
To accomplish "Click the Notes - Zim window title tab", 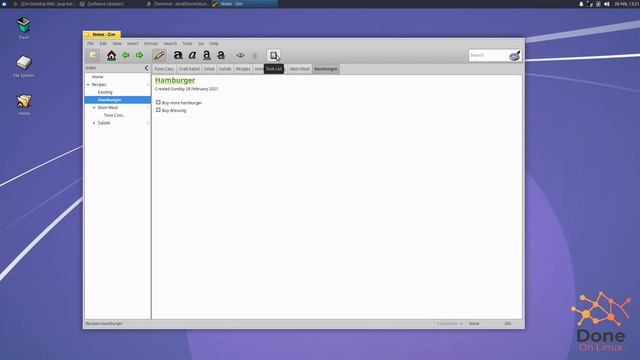I will pyautogui.click(x=102, y=35).
